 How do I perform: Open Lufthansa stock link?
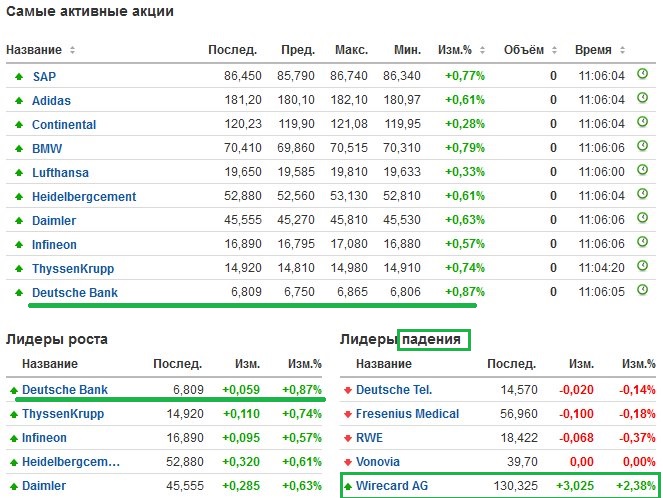[x=60, y=172]
